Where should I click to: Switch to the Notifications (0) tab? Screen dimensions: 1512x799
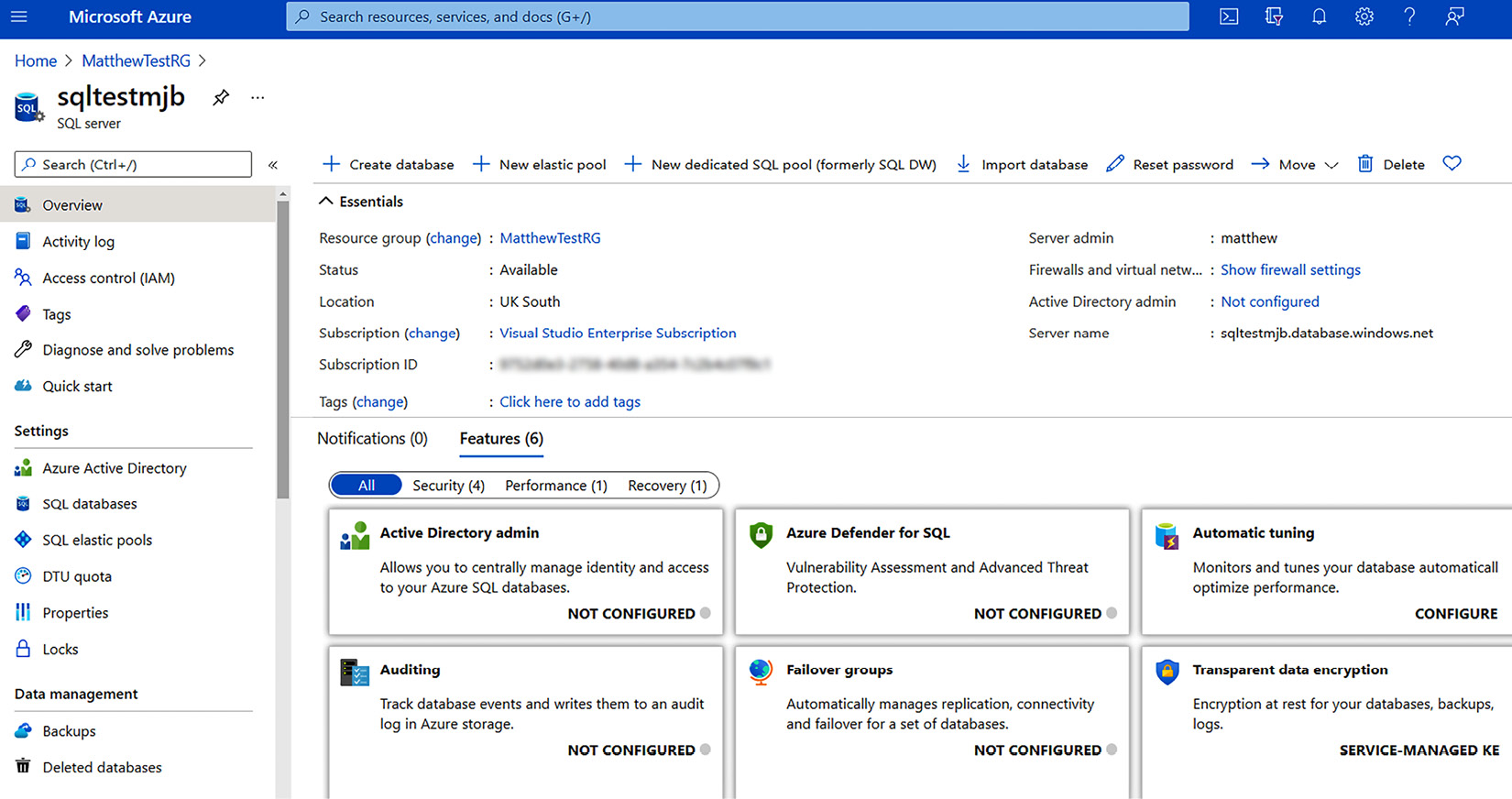pos(372,438)
